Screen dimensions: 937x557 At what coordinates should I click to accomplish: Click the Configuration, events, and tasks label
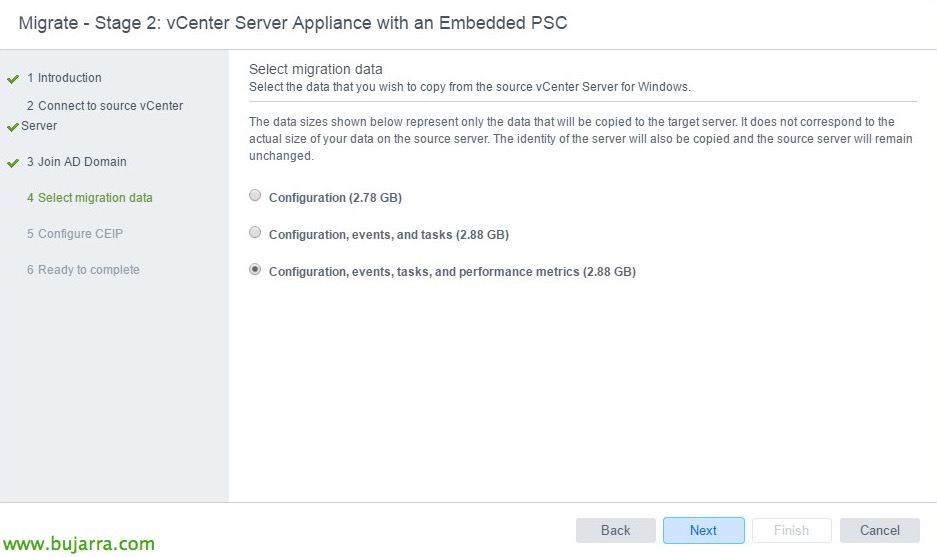point(389,235)
